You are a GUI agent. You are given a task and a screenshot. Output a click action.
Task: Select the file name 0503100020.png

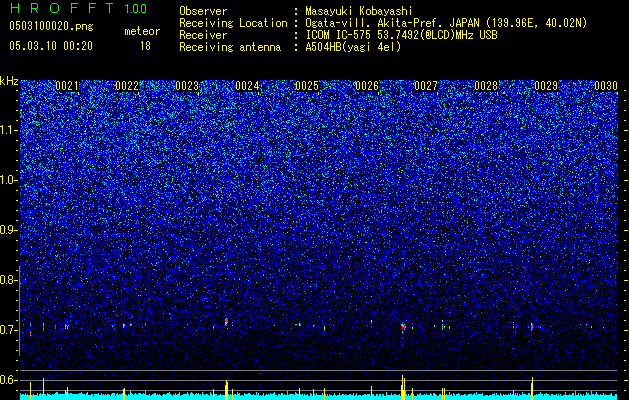51,27
